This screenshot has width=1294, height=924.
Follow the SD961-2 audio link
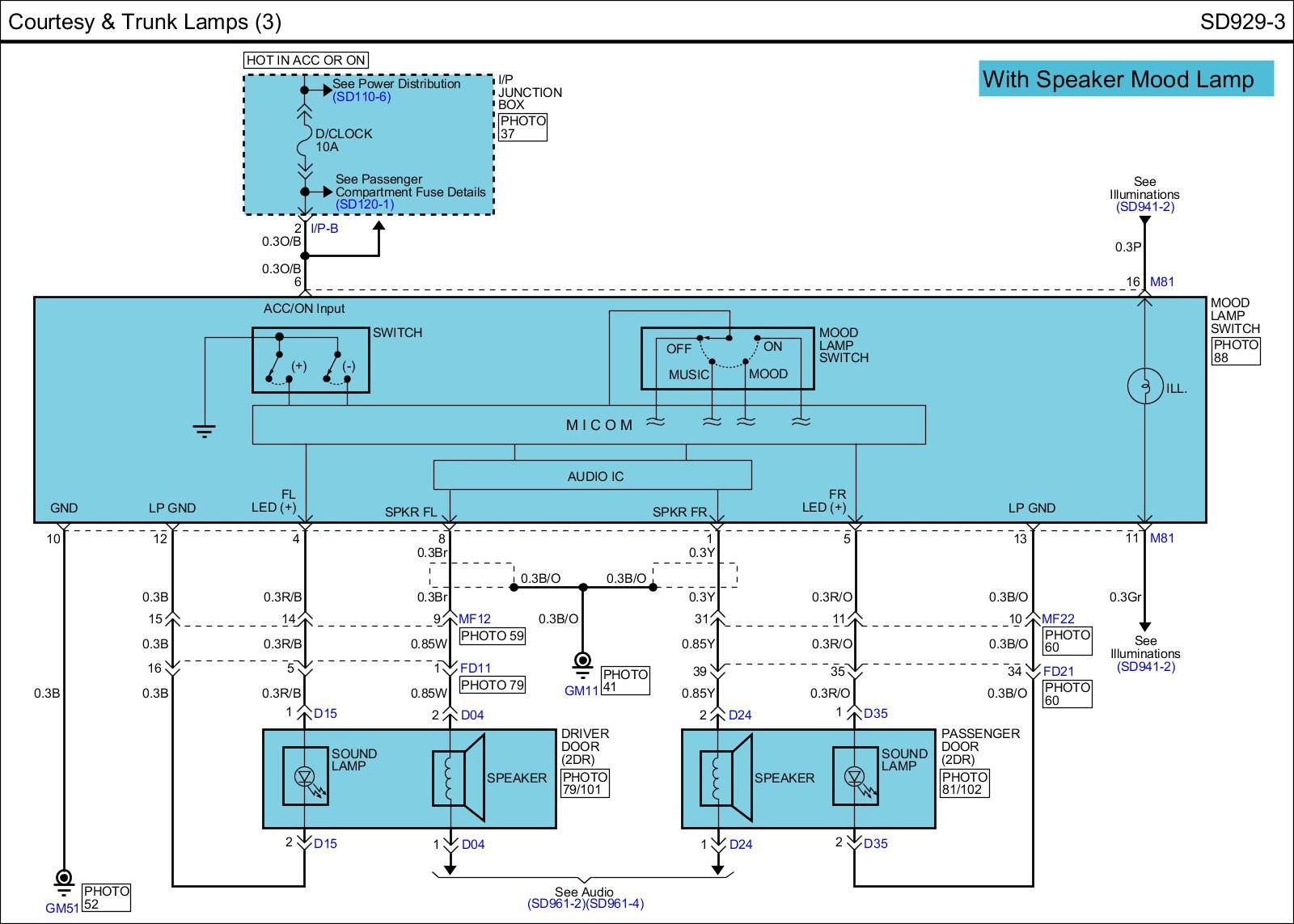pos(556,904)
